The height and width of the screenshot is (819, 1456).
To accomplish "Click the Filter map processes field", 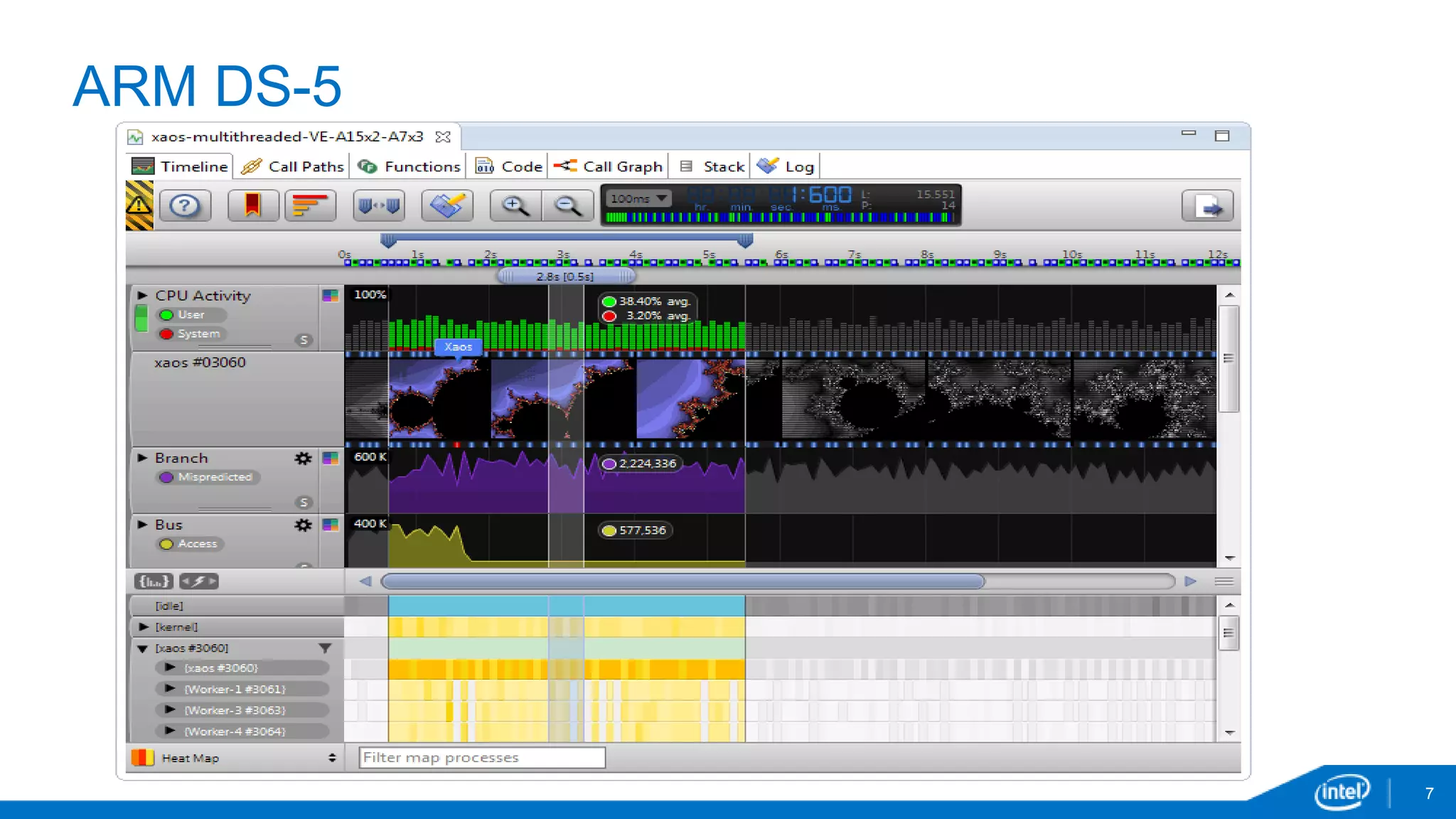I will (482, 758).
